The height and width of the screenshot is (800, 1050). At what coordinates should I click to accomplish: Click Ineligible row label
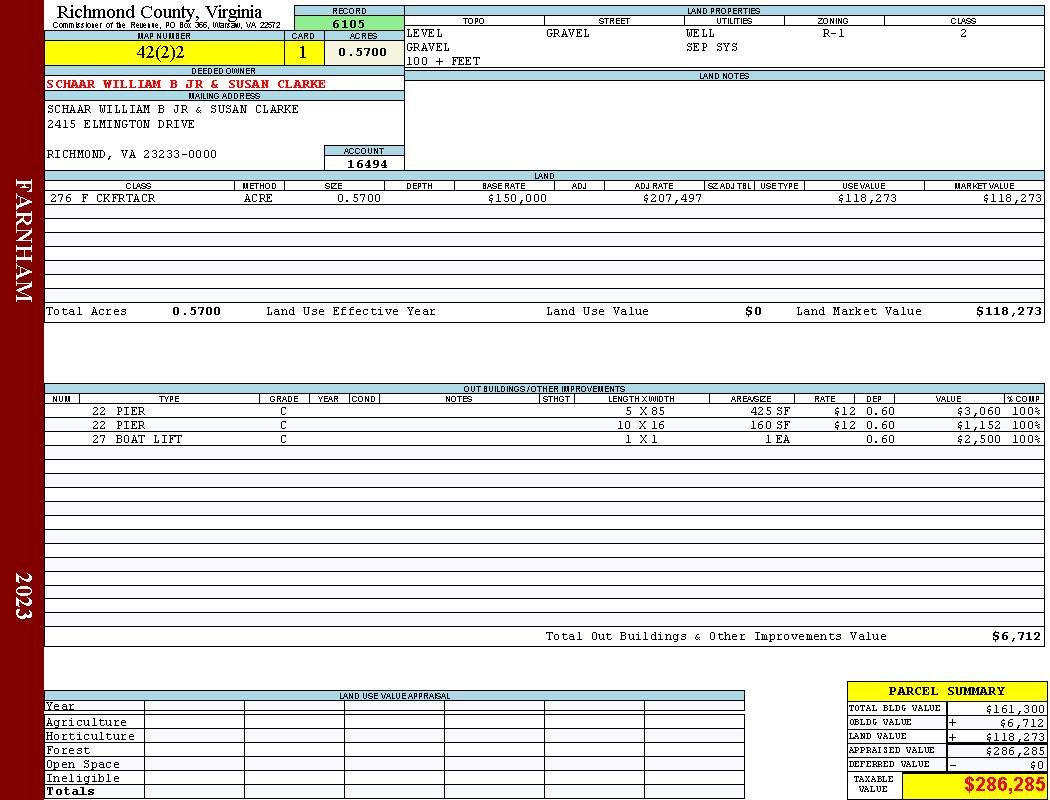pyautogui.click(x=82, y=779)
